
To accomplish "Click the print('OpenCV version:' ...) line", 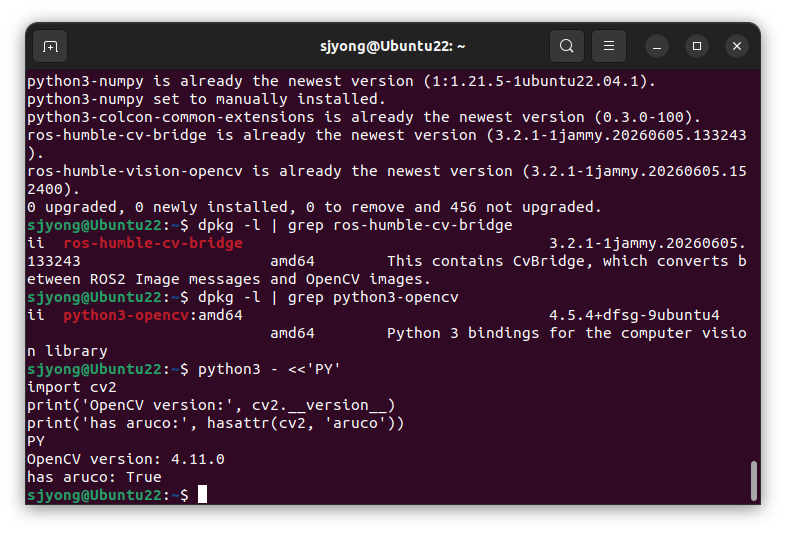I will pos(211,405).
